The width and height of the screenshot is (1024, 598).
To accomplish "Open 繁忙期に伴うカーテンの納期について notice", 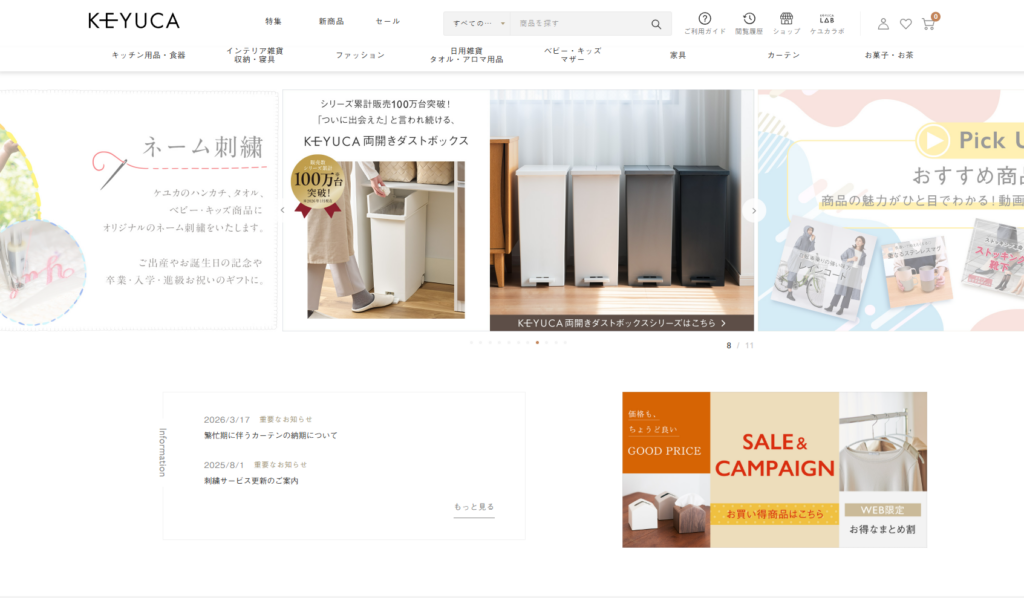I will pos(271,436).
